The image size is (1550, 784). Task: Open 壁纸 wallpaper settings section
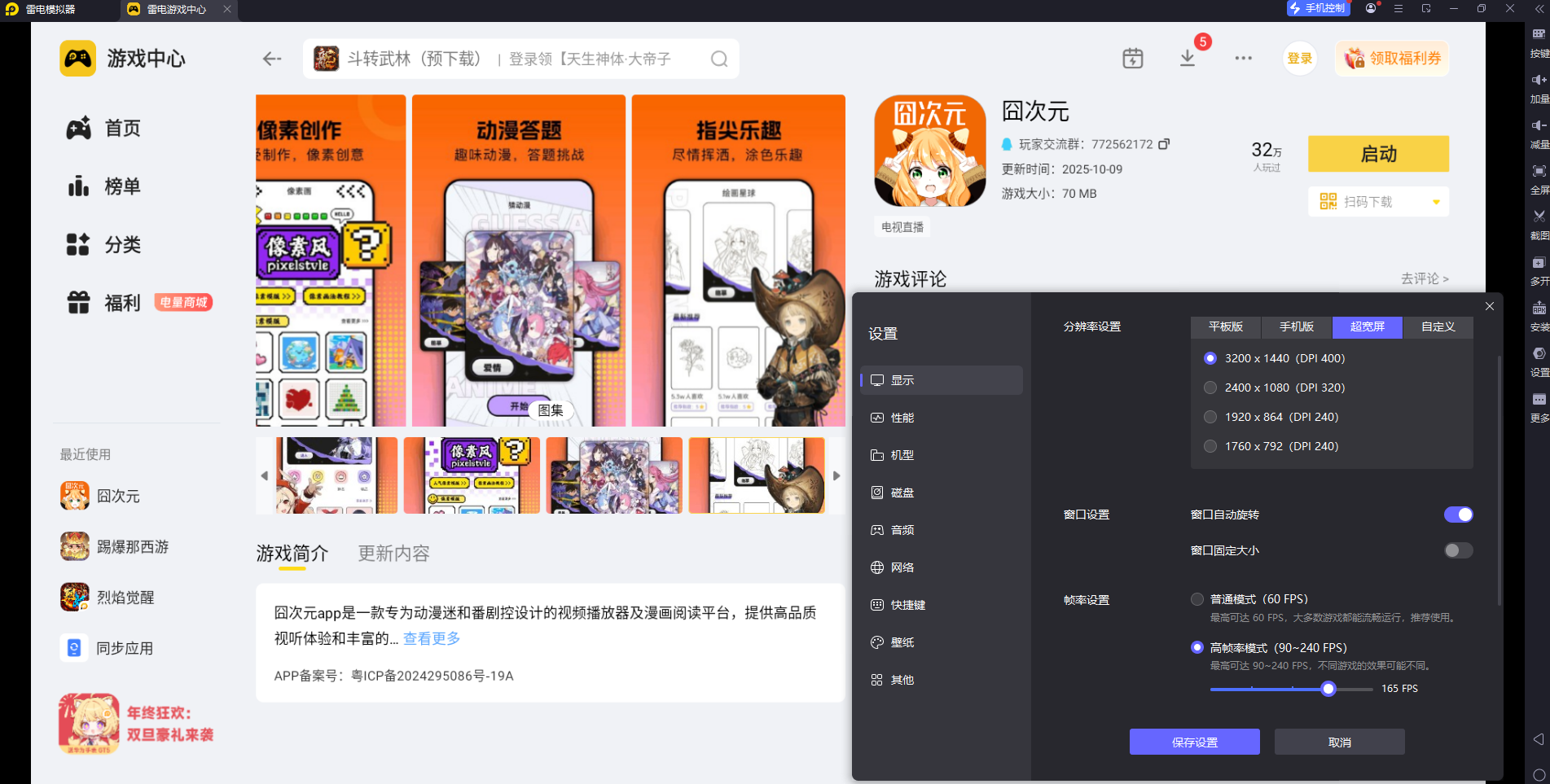(942, 642)
